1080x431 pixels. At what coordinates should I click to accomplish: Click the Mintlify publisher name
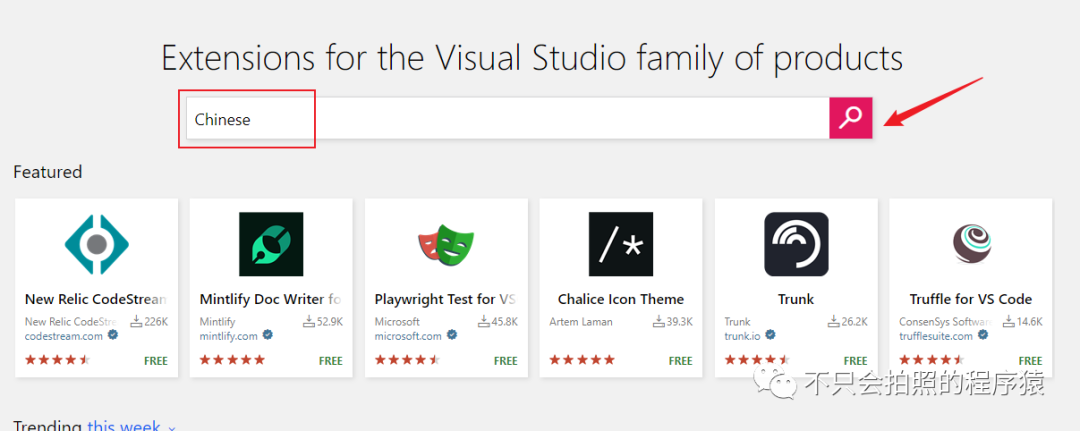click(x=217, y=322)
